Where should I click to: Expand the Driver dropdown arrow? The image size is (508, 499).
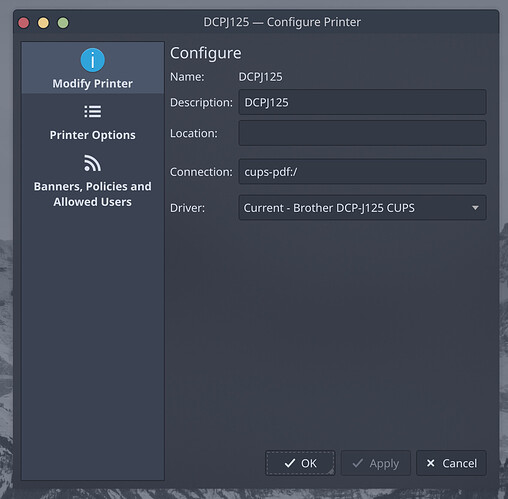tap(475, 208)
